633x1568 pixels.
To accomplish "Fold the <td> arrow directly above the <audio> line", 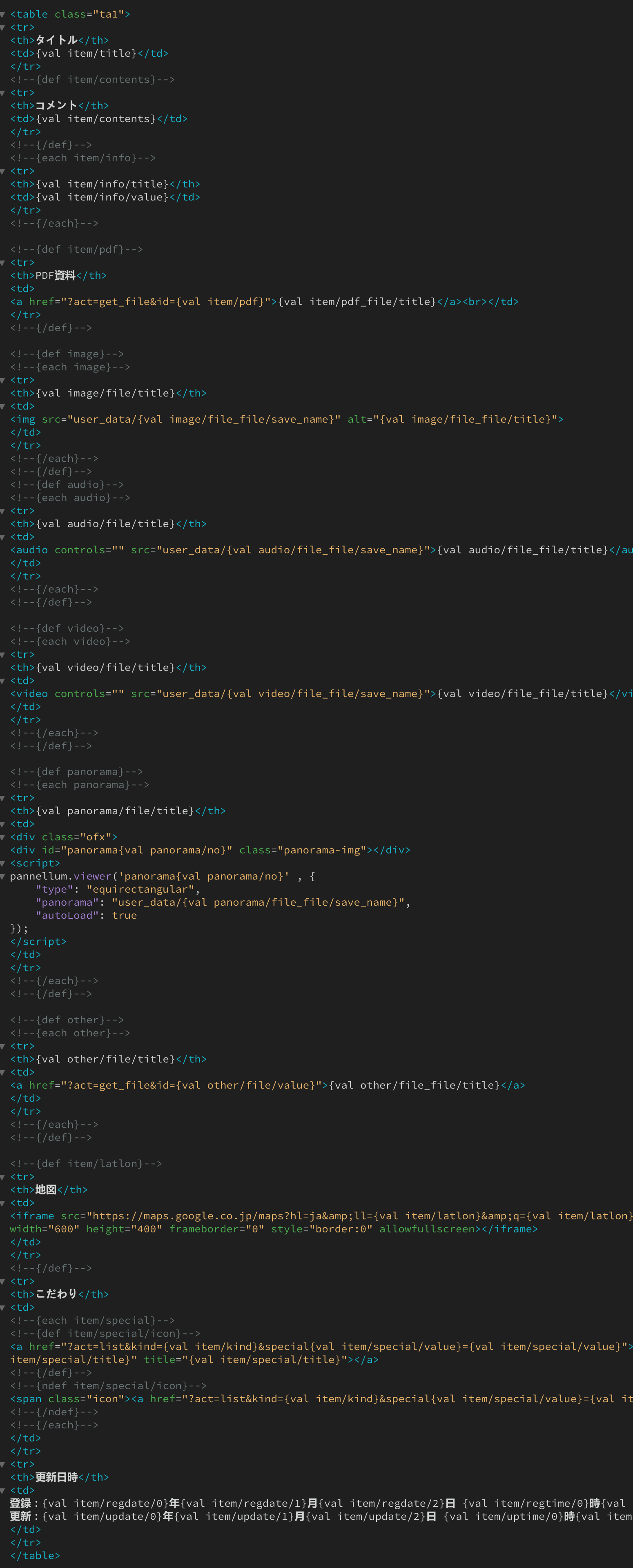I will click(x=3, y=537).
